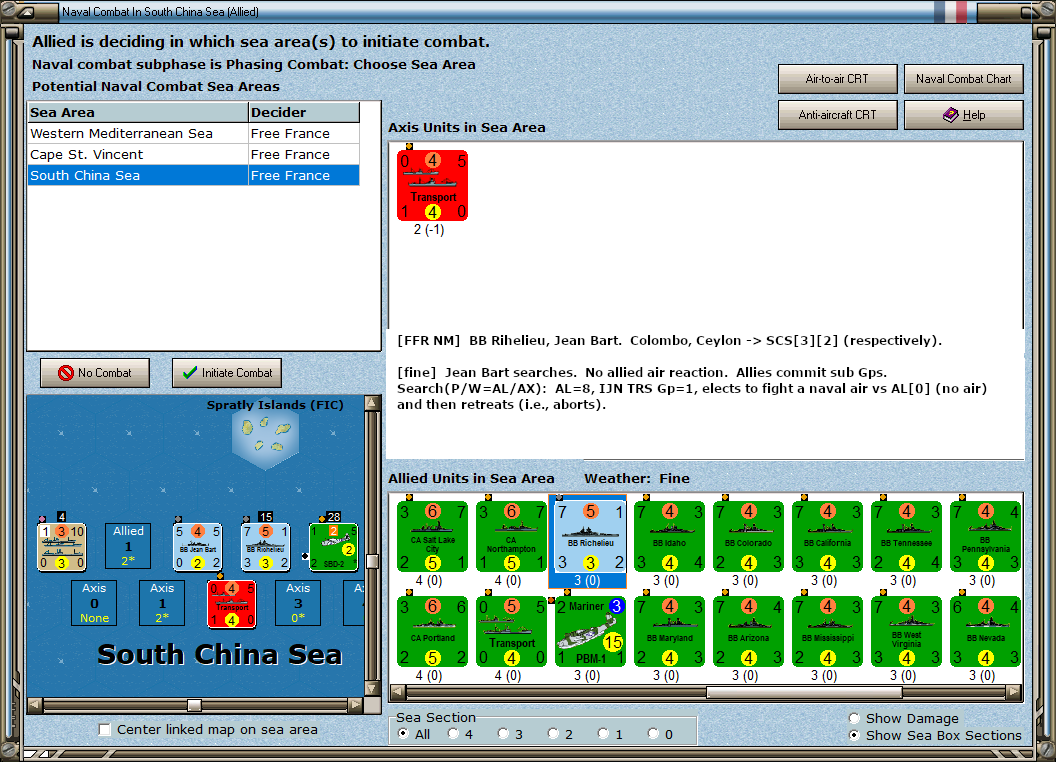Image resolution: width=1056 pixels, height=762 pixels.
Task: Click the No Combat button
Action: [x=95, y=373]
